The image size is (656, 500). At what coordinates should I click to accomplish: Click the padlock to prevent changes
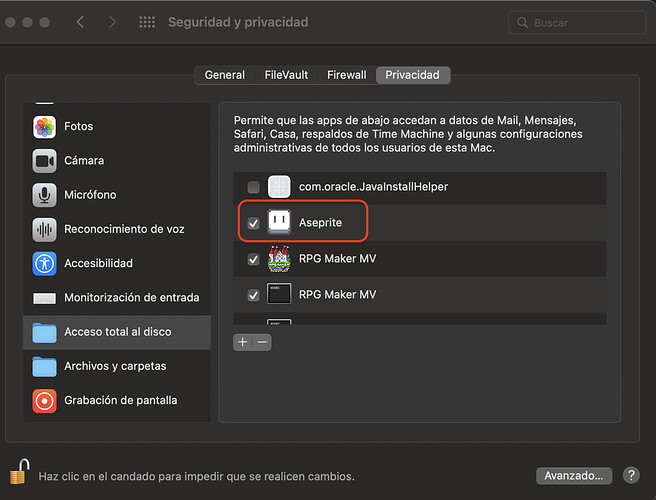(20, 472)
